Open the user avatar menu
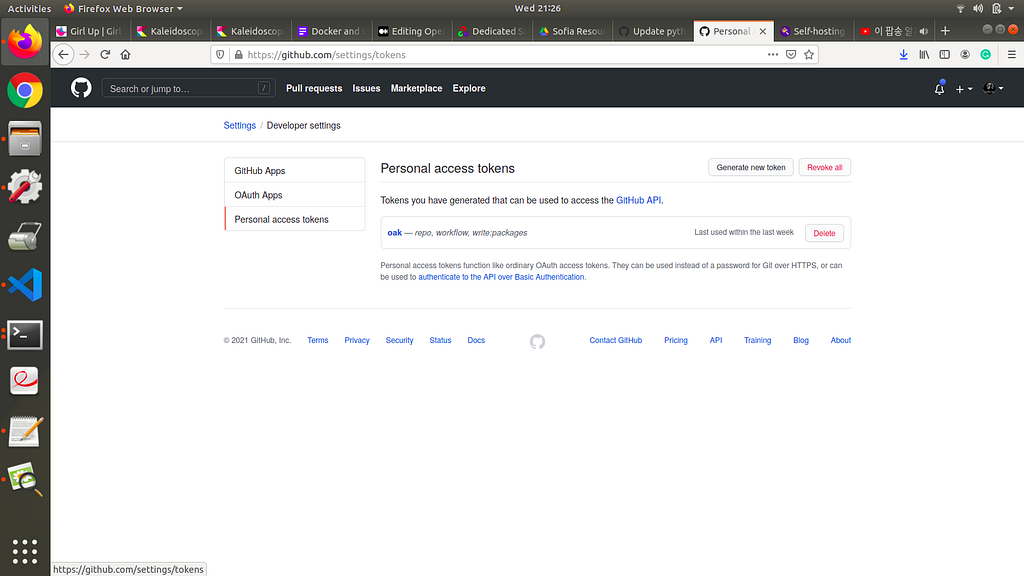 tap(993, 88)
